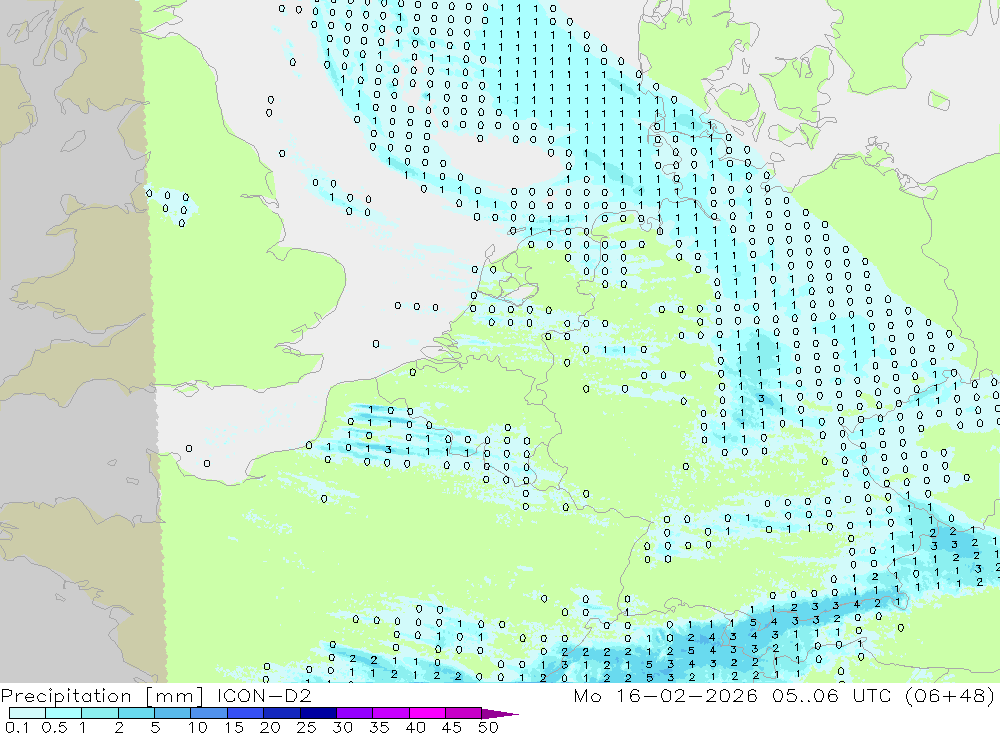Click the '[mm]' unit label
Viewport: 1000px width, 733px height.
(x=174, y=696)
